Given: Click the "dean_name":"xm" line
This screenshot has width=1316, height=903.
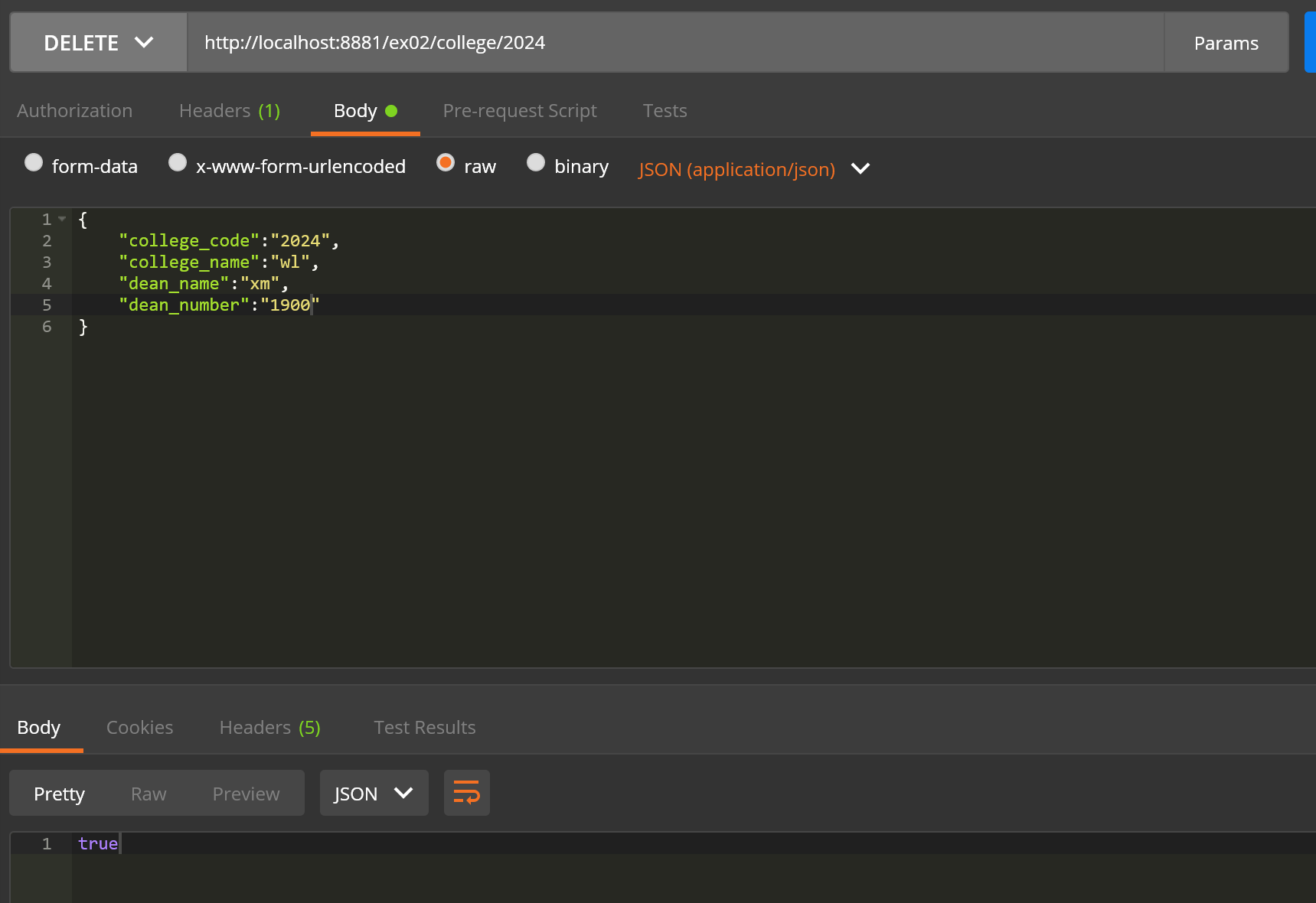Looking at the screenshot, I should coord(204,283).
